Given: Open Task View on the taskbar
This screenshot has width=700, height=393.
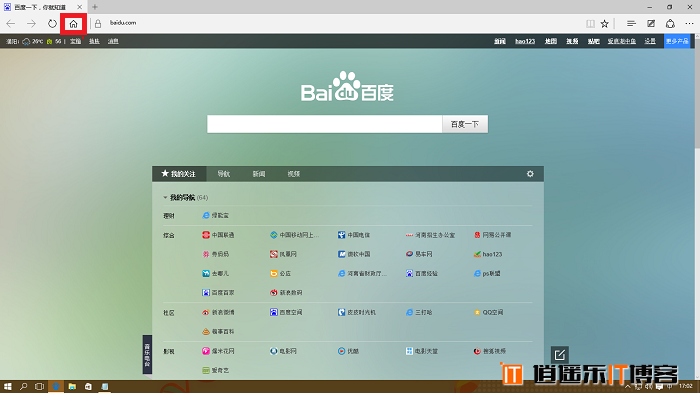Looking at the screenshot, I should (x=39, y=387).
